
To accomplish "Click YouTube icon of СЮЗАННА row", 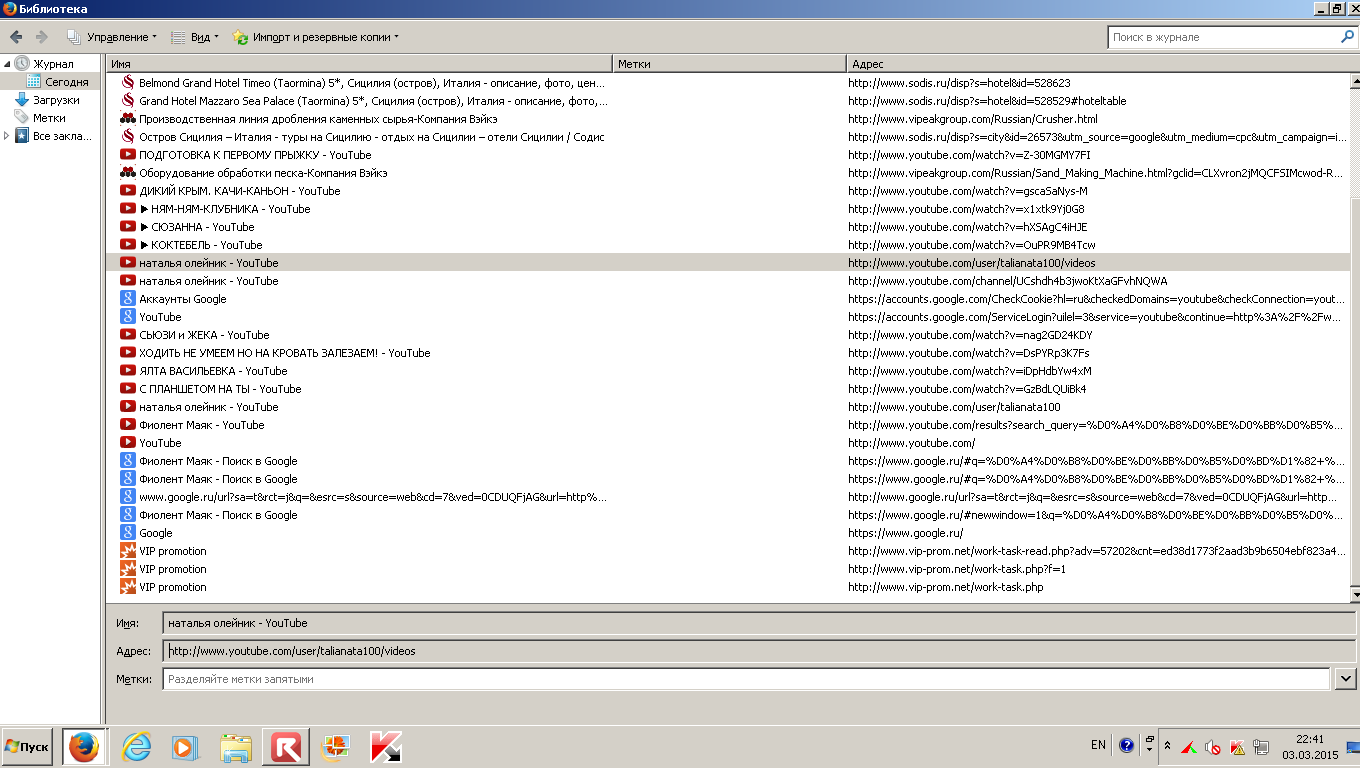I will click(128, 227).
